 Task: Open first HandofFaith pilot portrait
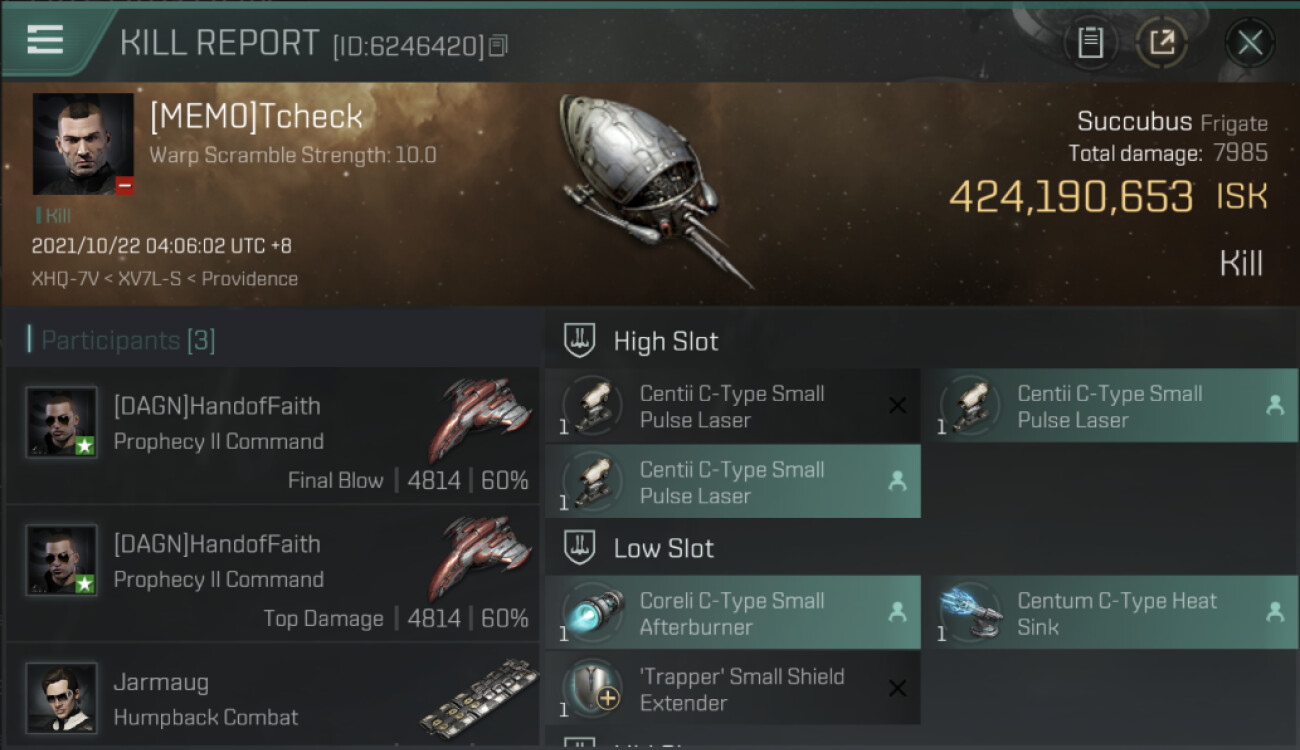61,423
